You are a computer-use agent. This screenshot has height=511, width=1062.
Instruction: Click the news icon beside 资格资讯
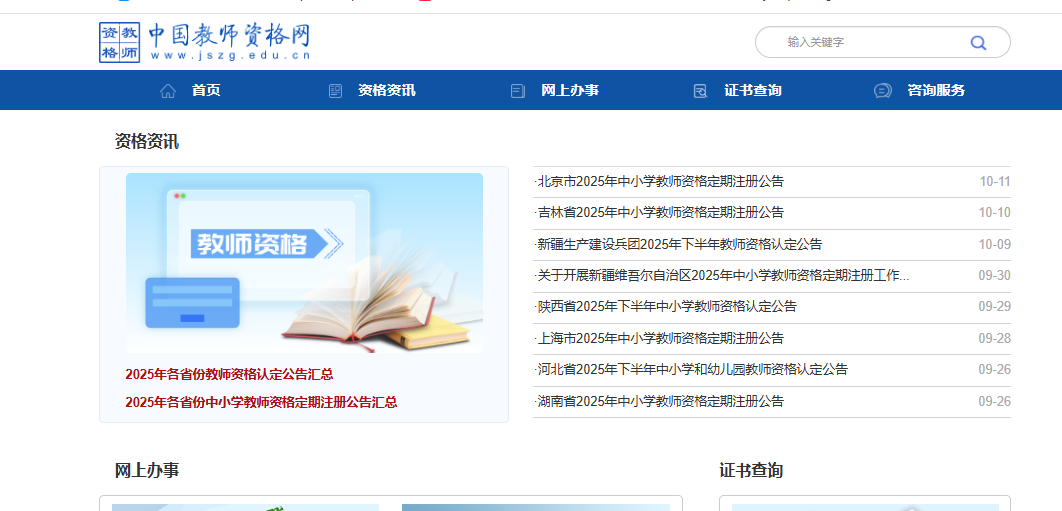click(335, 91)
